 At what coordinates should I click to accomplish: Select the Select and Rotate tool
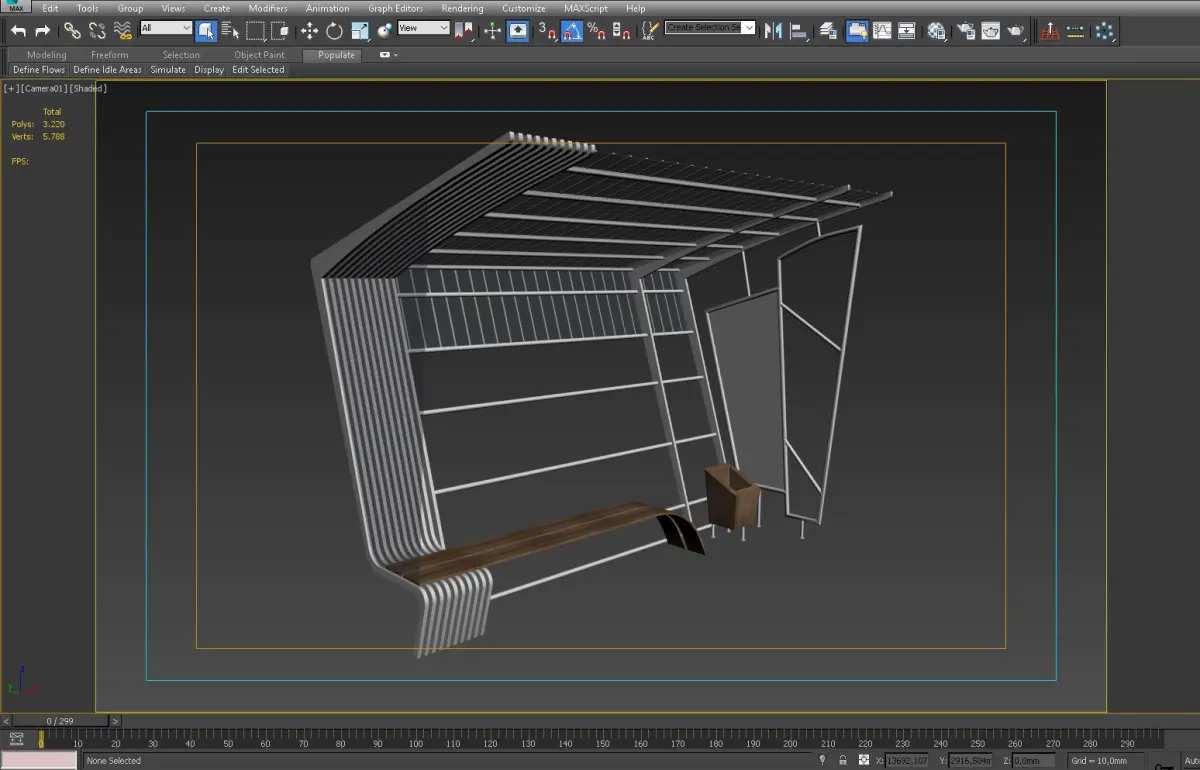pyautogui.click(x=334, y=31)
